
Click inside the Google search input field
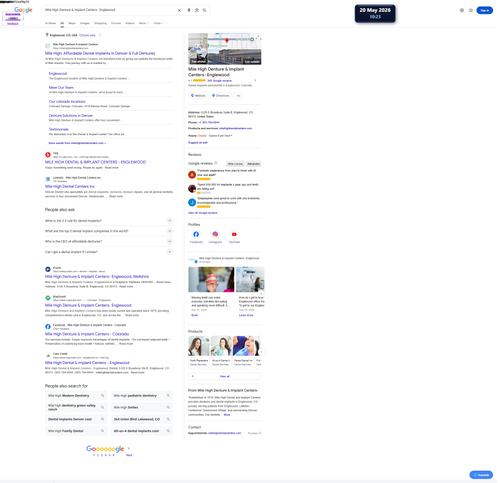tap(110, 10)
